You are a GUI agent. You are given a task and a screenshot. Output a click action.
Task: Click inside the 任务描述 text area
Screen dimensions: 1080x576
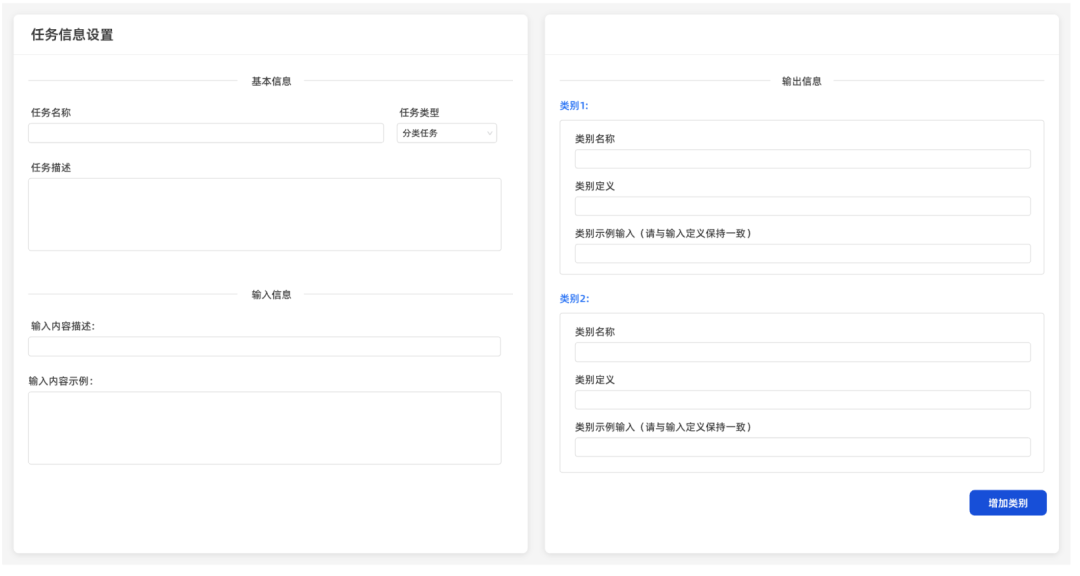point(264,214)
